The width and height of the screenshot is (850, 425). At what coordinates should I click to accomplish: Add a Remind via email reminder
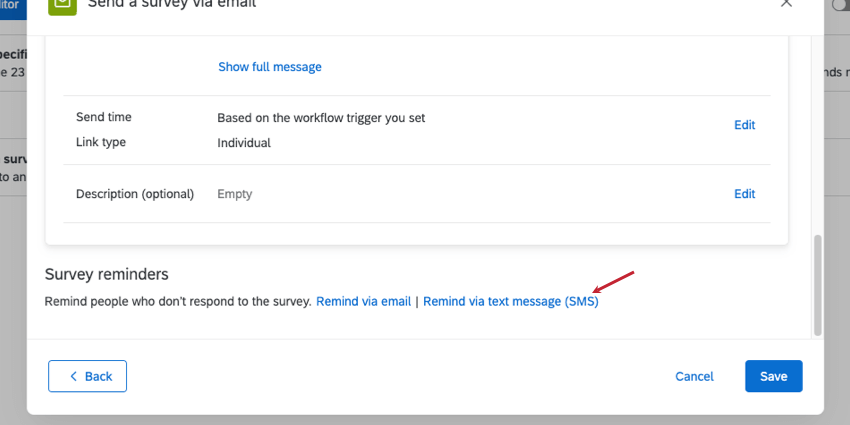coord(363,301)
